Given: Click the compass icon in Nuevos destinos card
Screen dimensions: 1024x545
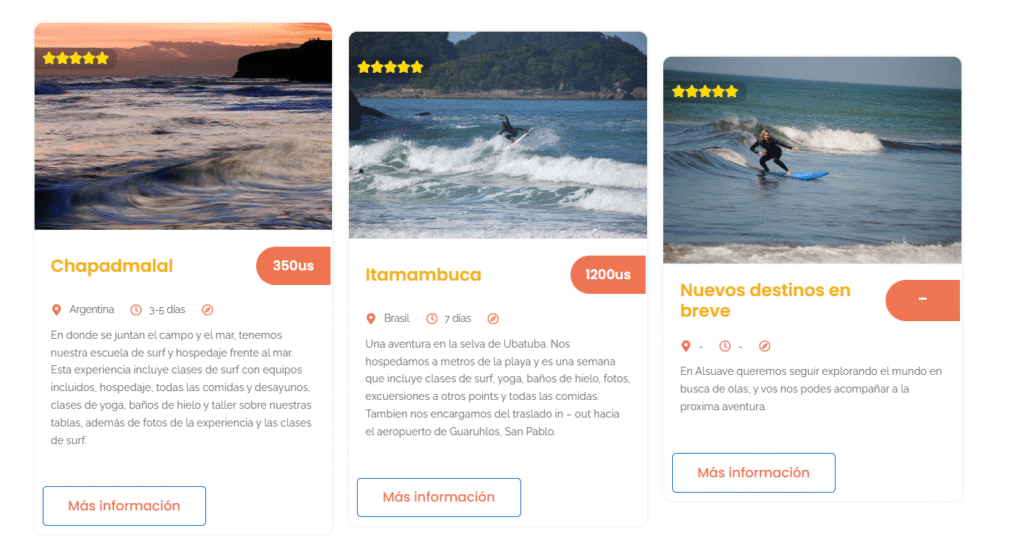Looking at the screenshot, I should click(x=765, y=346).
